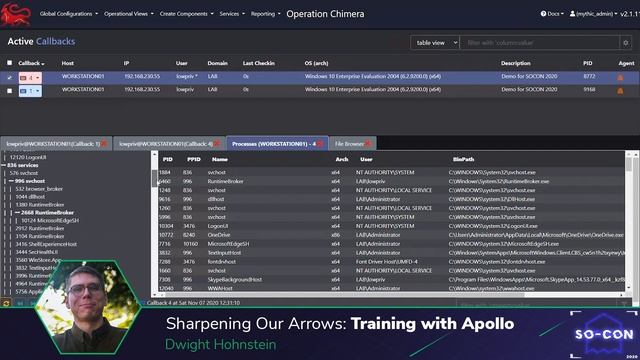Click the fontdrvhost process name
The image size is (640, 360).
click(x=222, y=262)
